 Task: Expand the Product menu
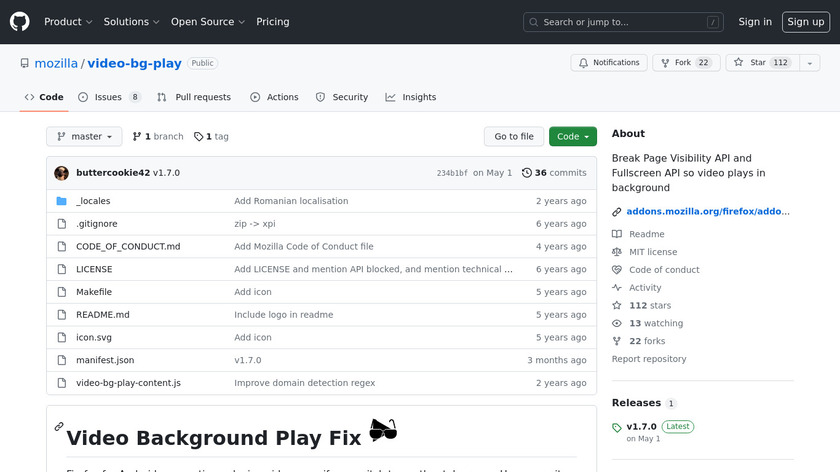point(68,22)
